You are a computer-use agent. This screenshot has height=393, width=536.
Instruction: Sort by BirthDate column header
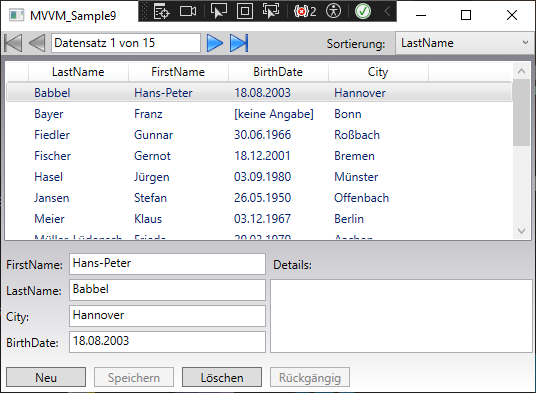click(278, 72)
